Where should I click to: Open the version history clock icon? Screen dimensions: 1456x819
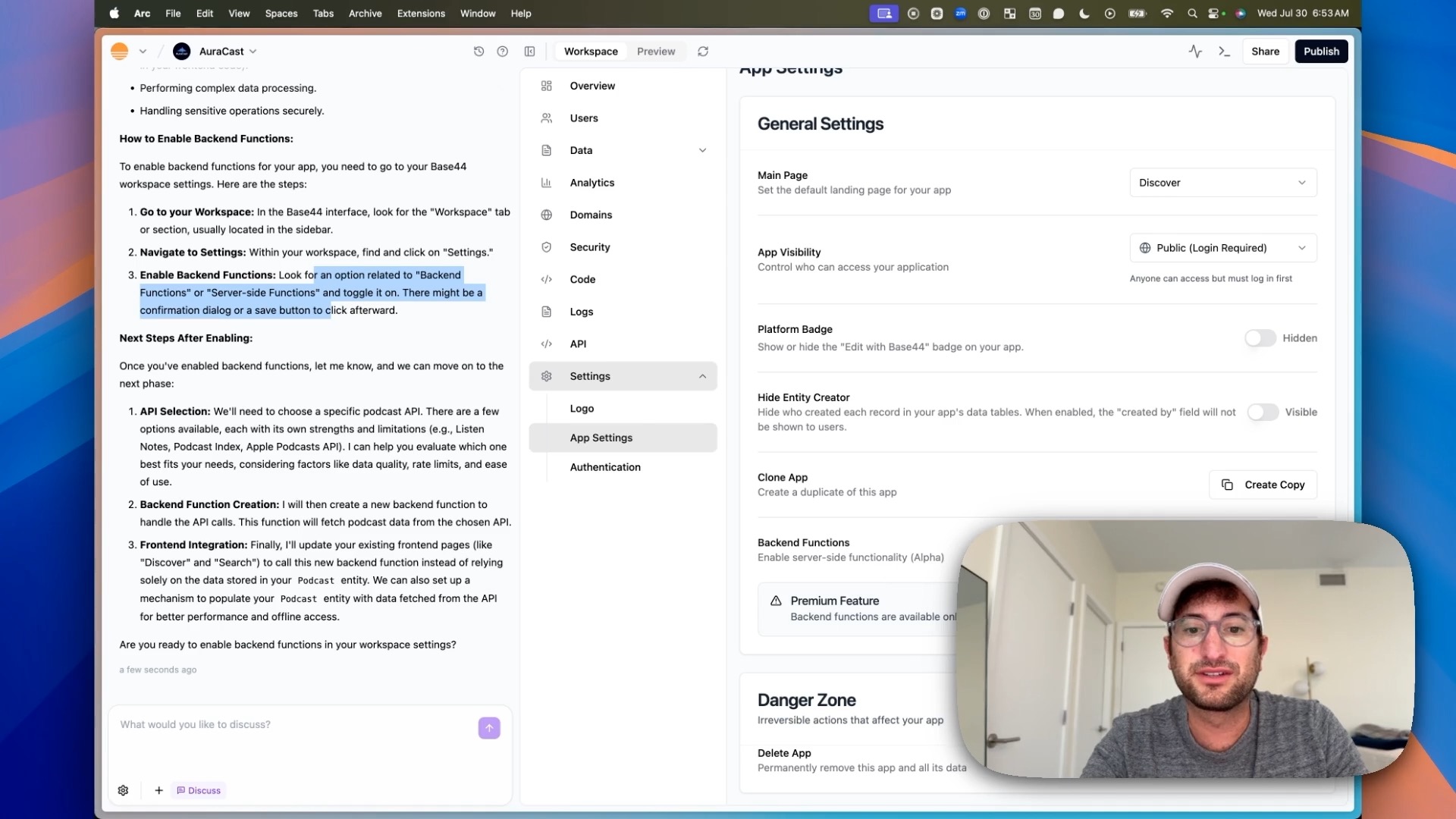[x=479, y=52]
